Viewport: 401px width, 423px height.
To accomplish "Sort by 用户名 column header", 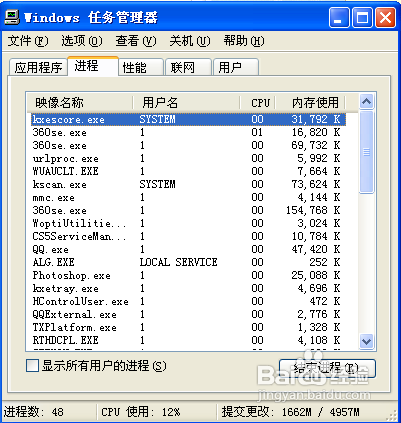I will pos(186,102).
